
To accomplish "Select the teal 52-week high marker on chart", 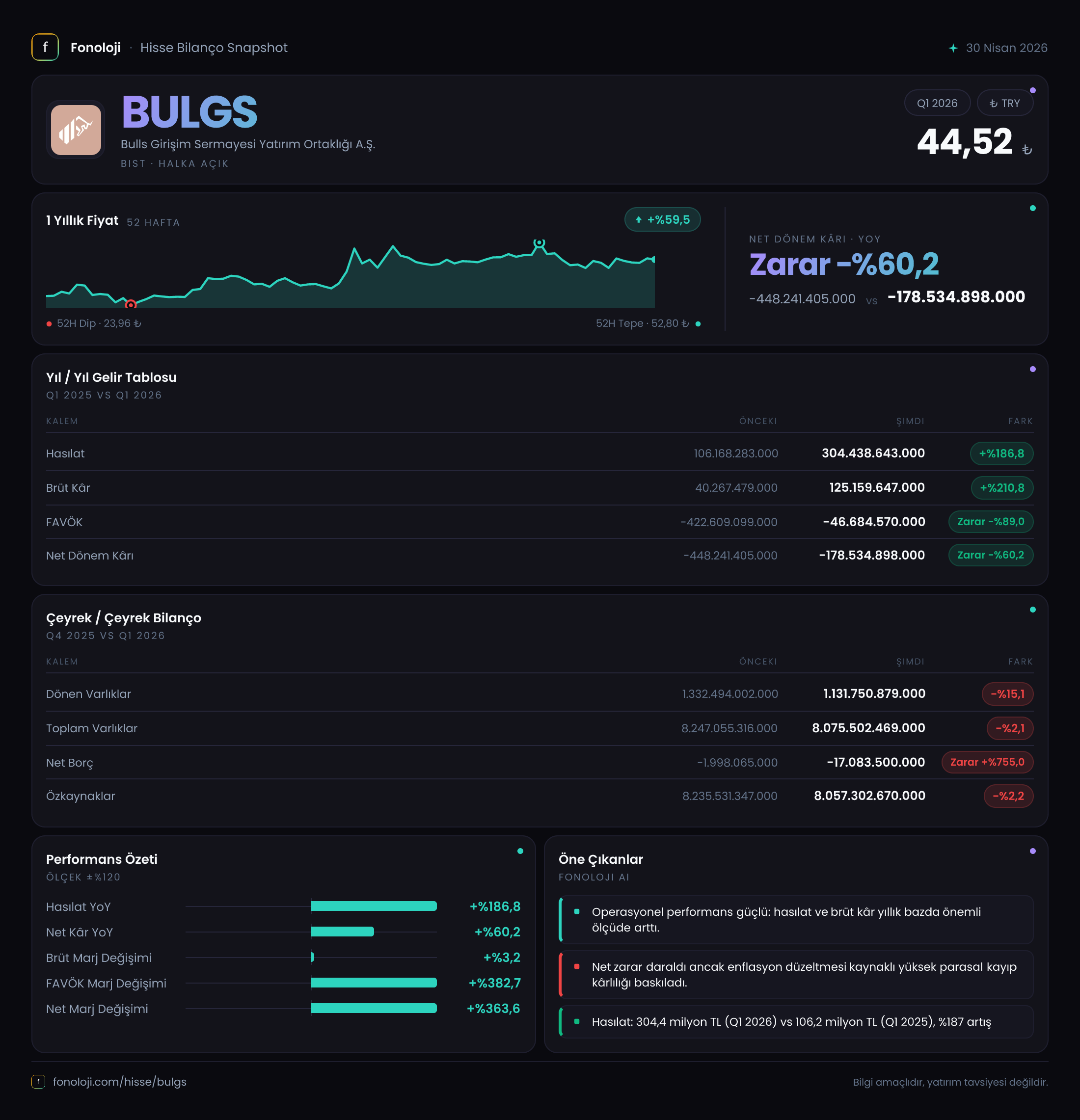I will tap(539, 243).
